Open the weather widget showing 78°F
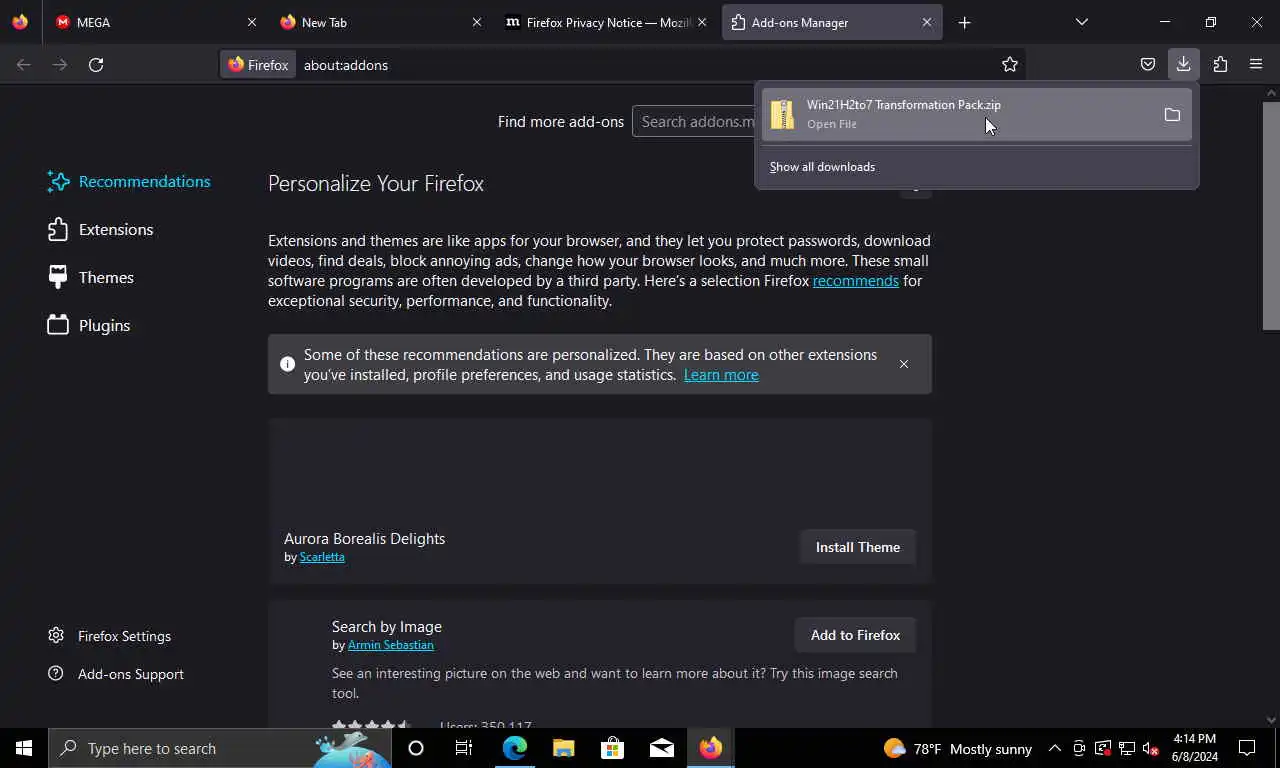The width and height of the screenshot is (1280, 768). pos(958,749)
